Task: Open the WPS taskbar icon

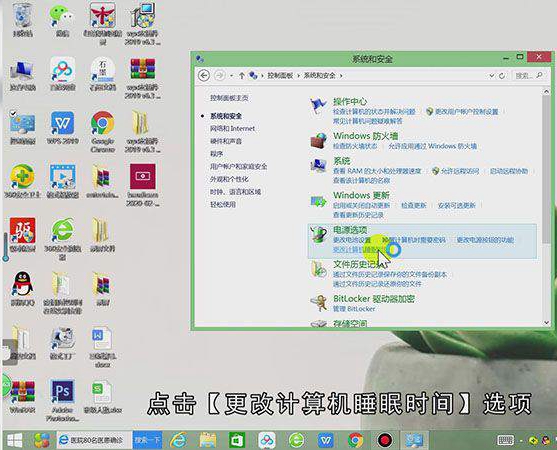Action: coord(326,440)
